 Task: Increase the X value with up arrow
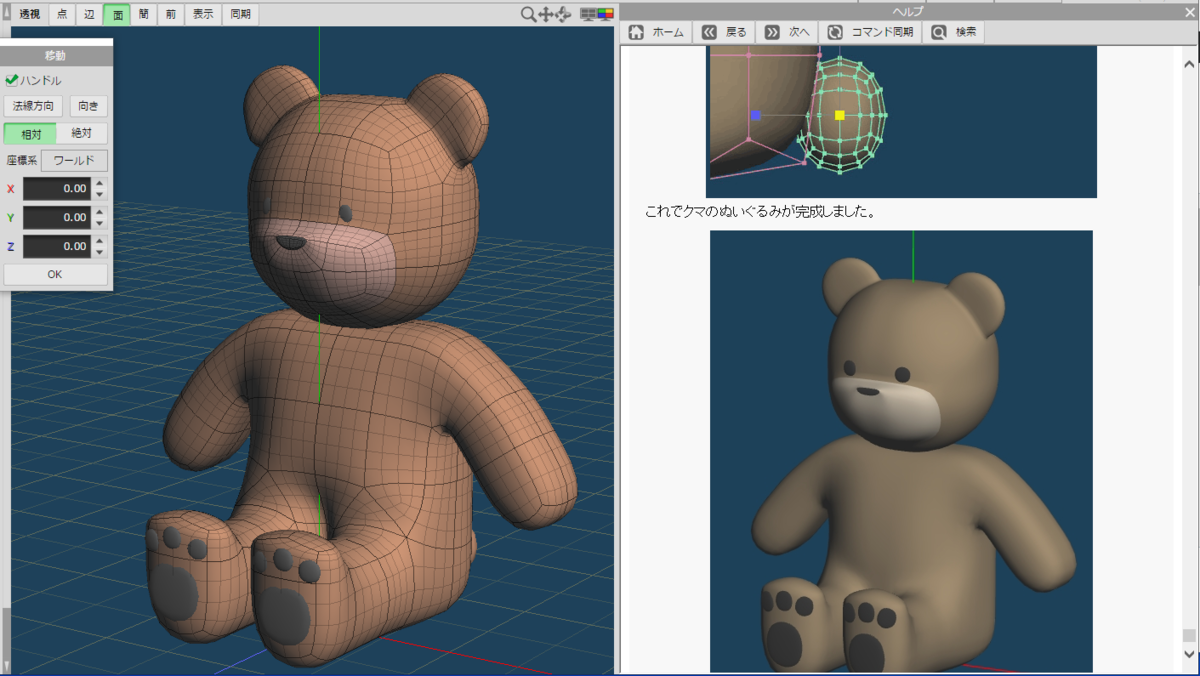point(100,183)
